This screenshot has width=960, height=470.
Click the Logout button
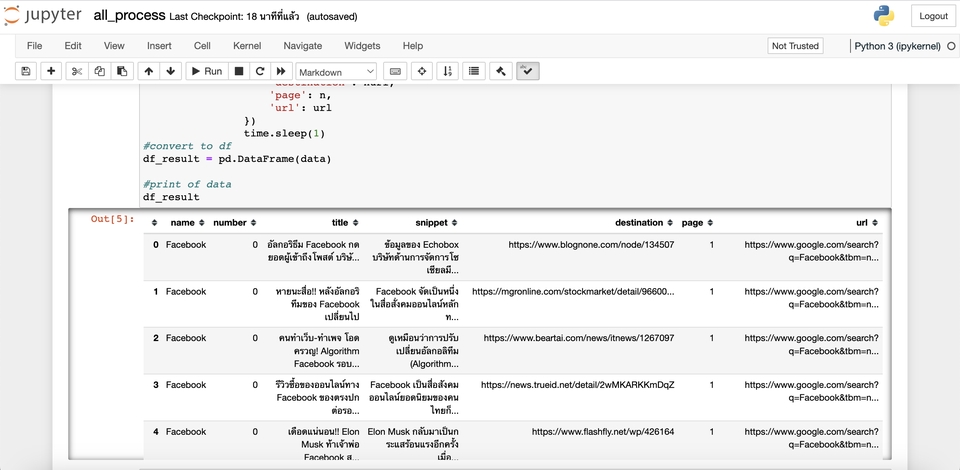click(933, 16)
